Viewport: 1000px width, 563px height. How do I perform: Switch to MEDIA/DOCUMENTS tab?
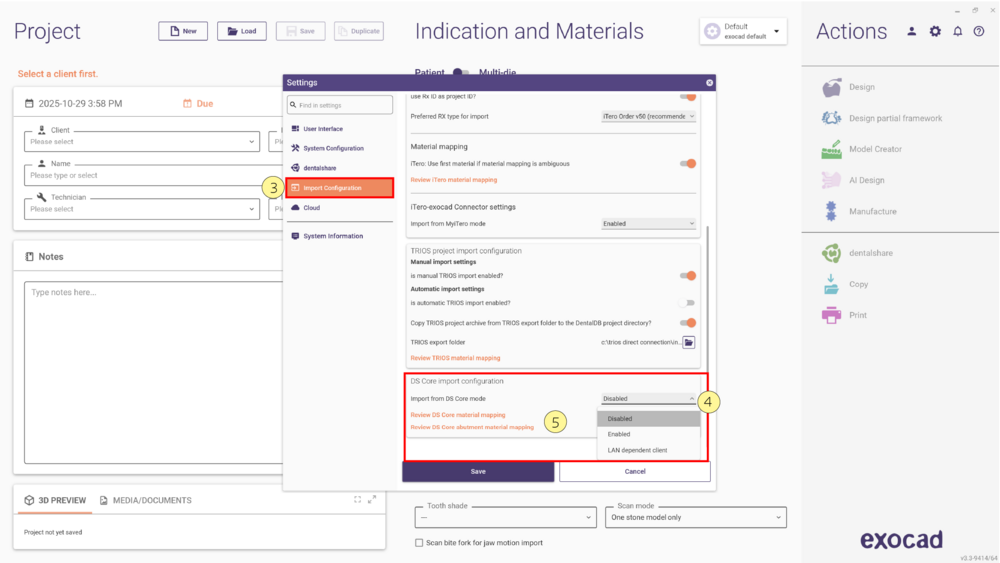click(x=145, y=501)
